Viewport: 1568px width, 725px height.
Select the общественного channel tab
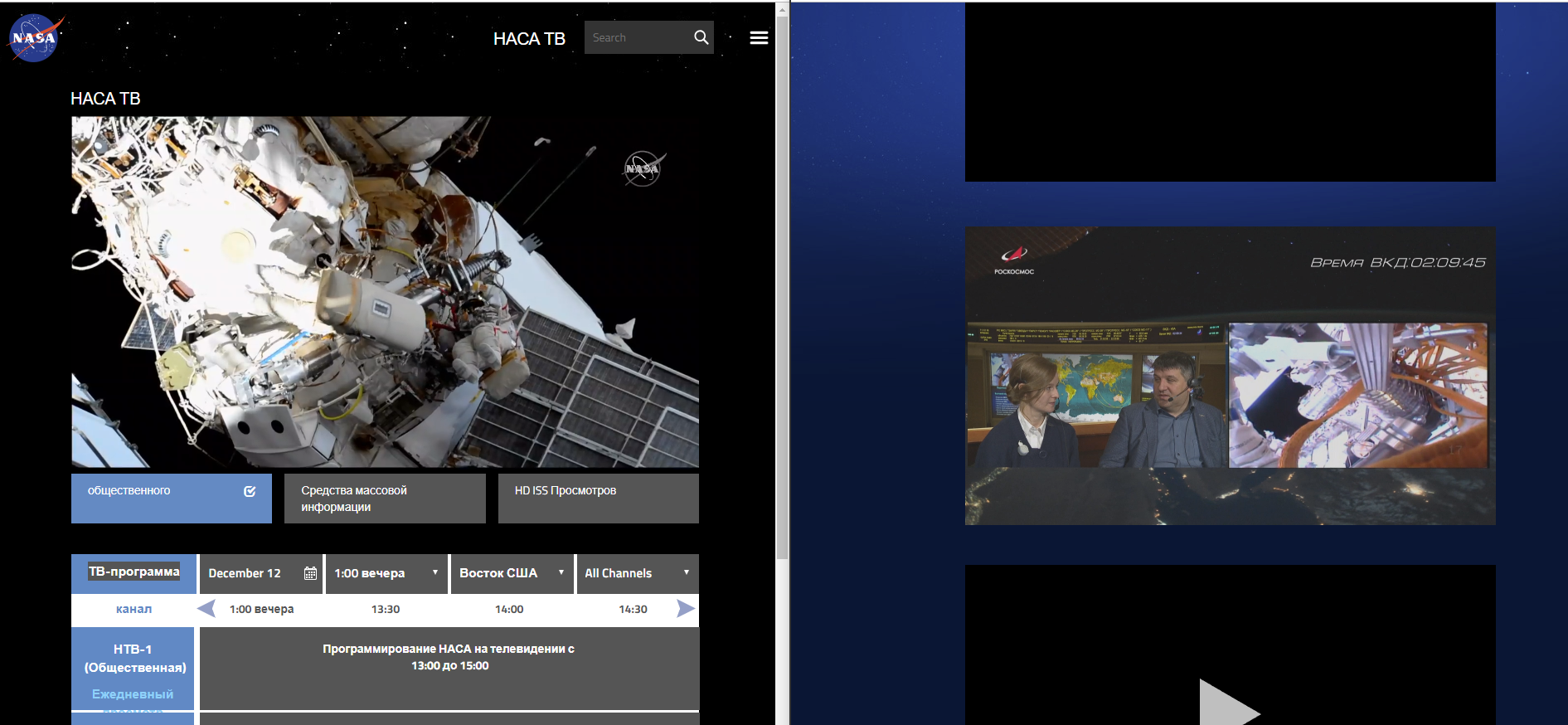coord(172,499)
